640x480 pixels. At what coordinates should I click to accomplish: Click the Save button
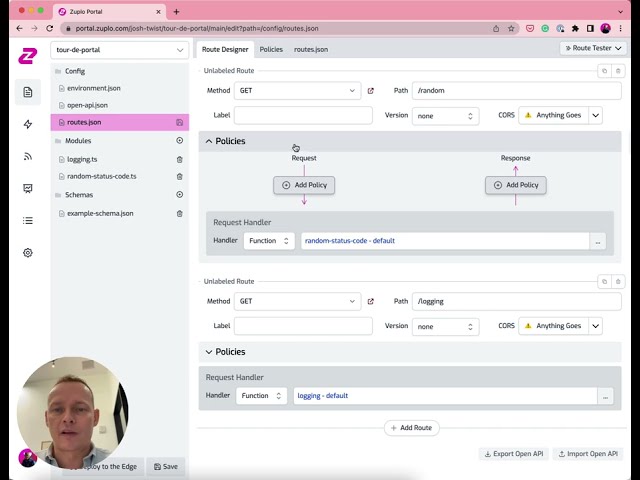(166, 467)
